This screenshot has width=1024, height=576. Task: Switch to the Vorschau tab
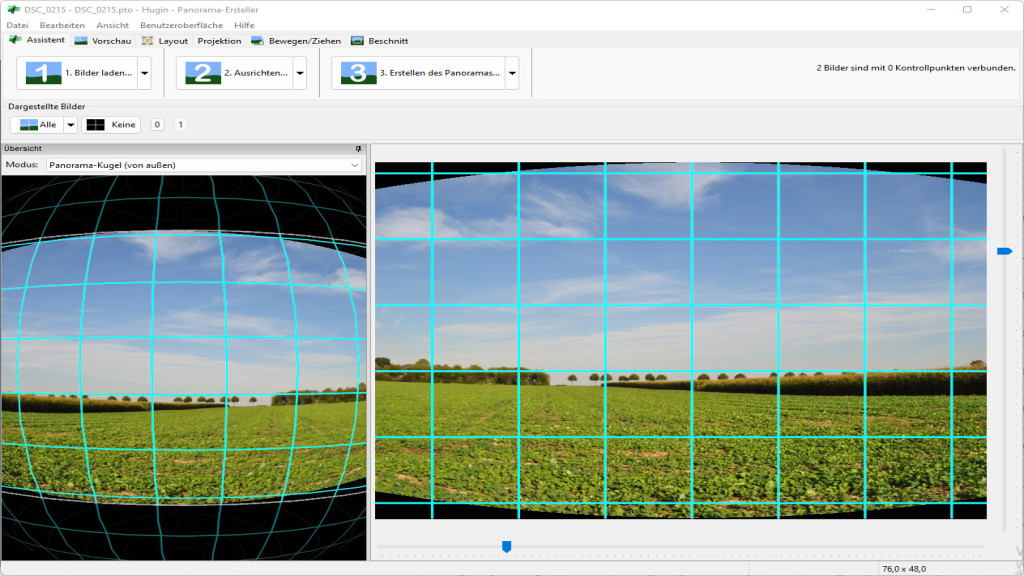[x=102, y=41]
